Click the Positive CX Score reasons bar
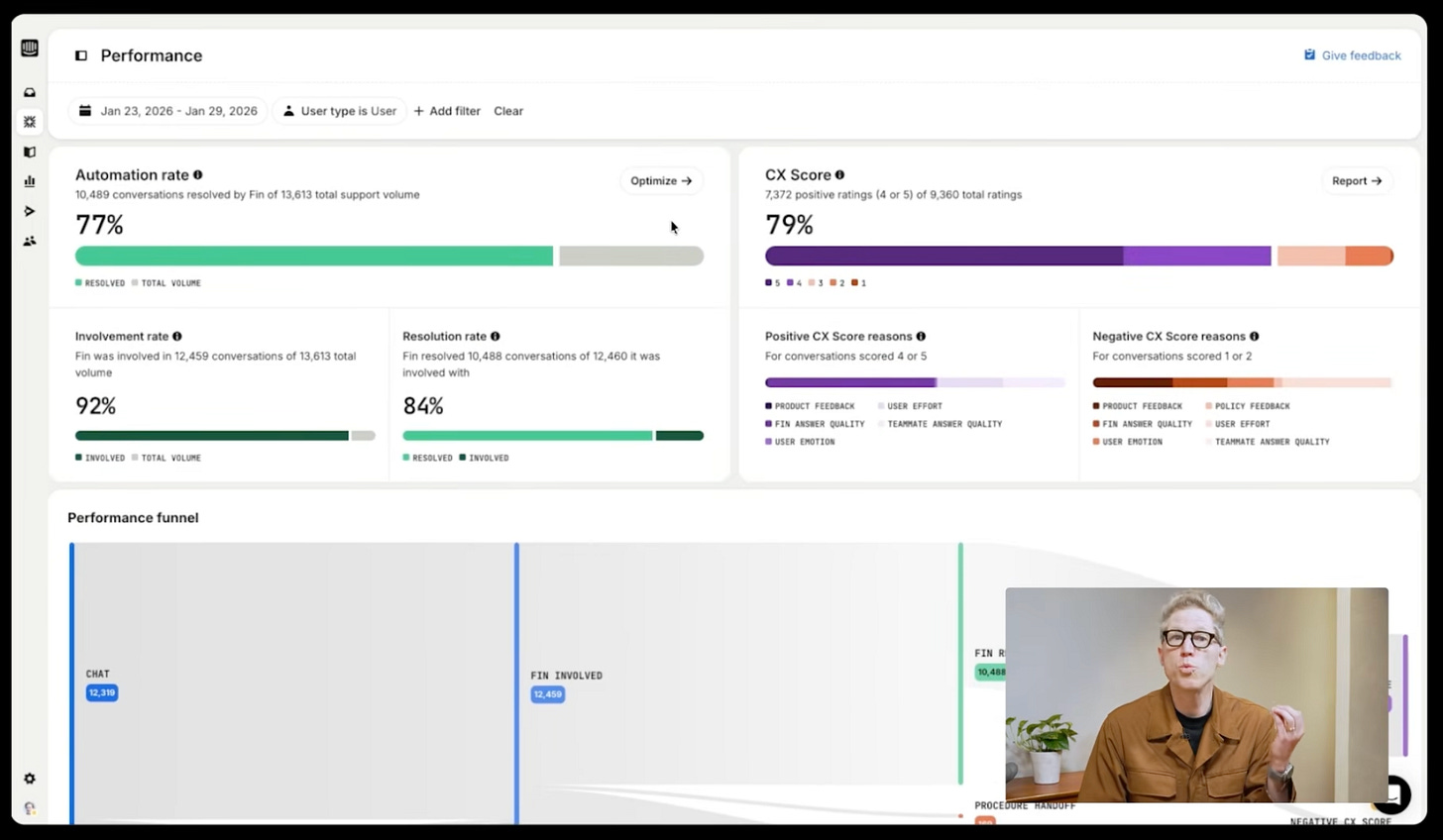1443x840 pixels. (x=915, y=382)
